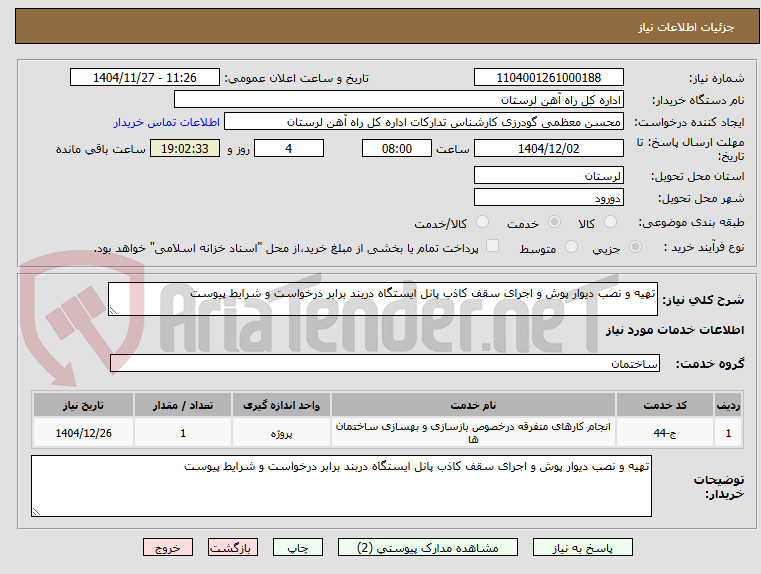Click the general description text area
This screenshot has width=761, height=574.
coord(382,299)
